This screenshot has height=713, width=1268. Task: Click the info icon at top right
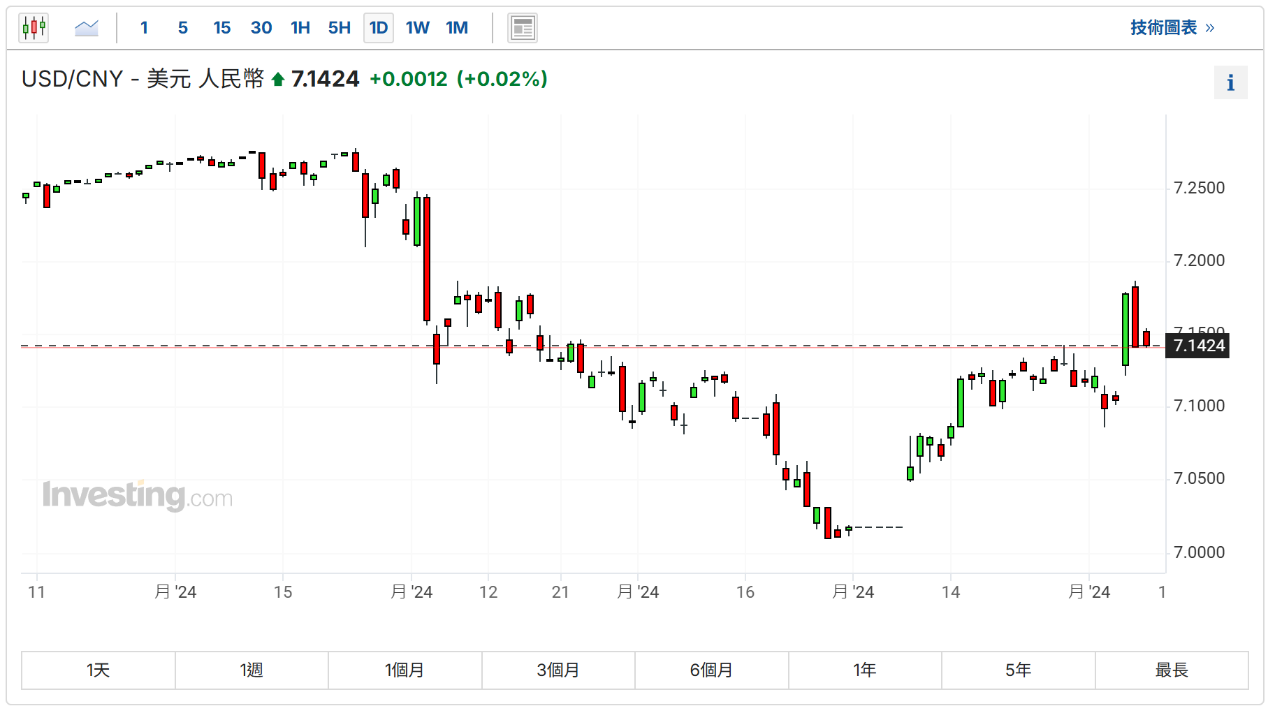click(1230, 83)
